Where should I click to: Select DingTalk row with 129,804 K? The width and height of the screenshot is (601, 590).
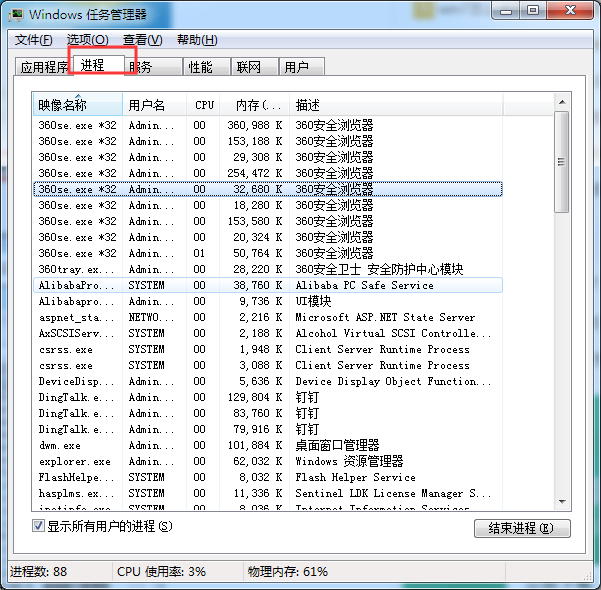click(x=268, y=397)
